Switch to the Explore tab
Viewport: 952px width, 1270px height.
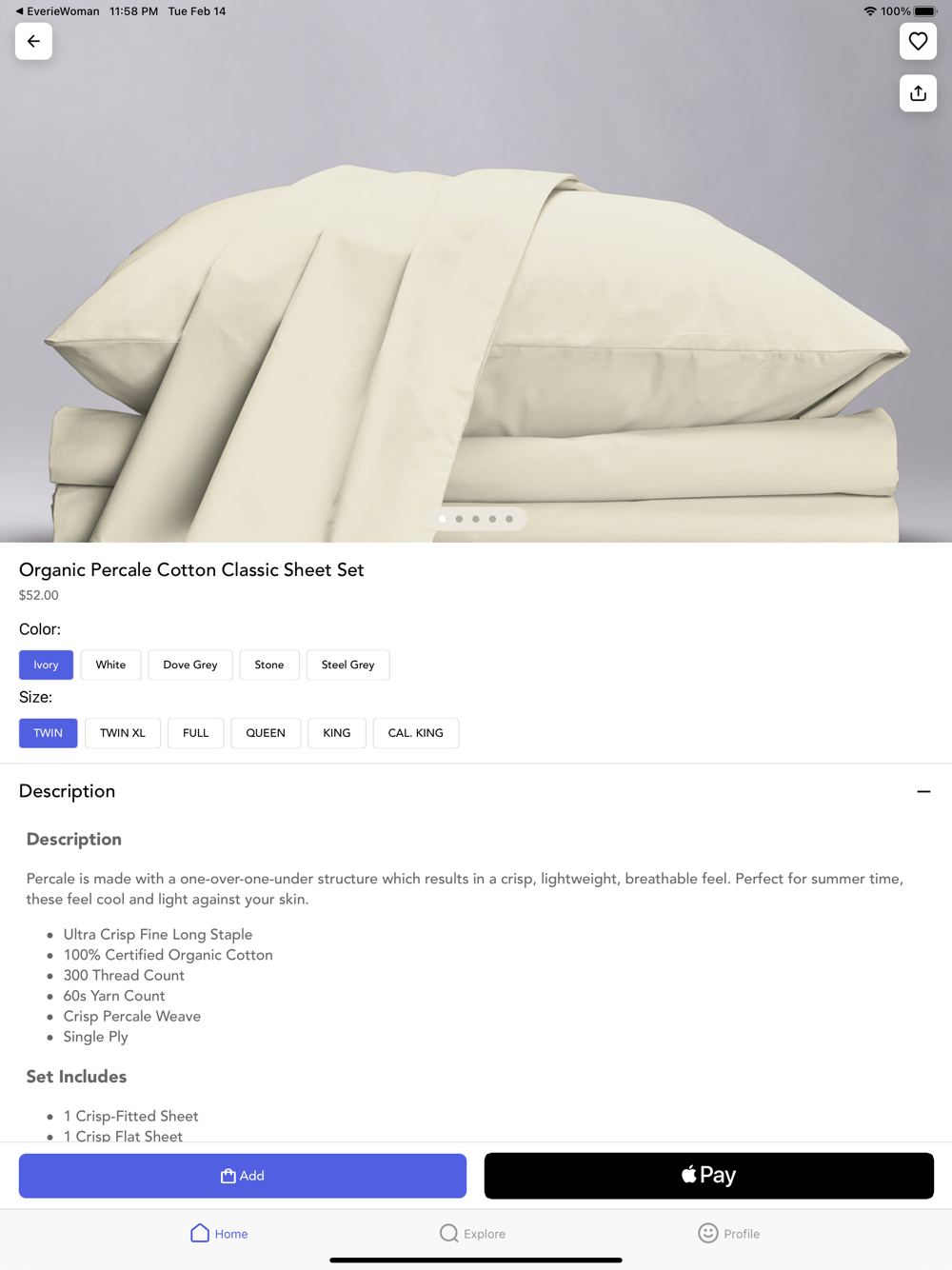[x=473, y=1233]
